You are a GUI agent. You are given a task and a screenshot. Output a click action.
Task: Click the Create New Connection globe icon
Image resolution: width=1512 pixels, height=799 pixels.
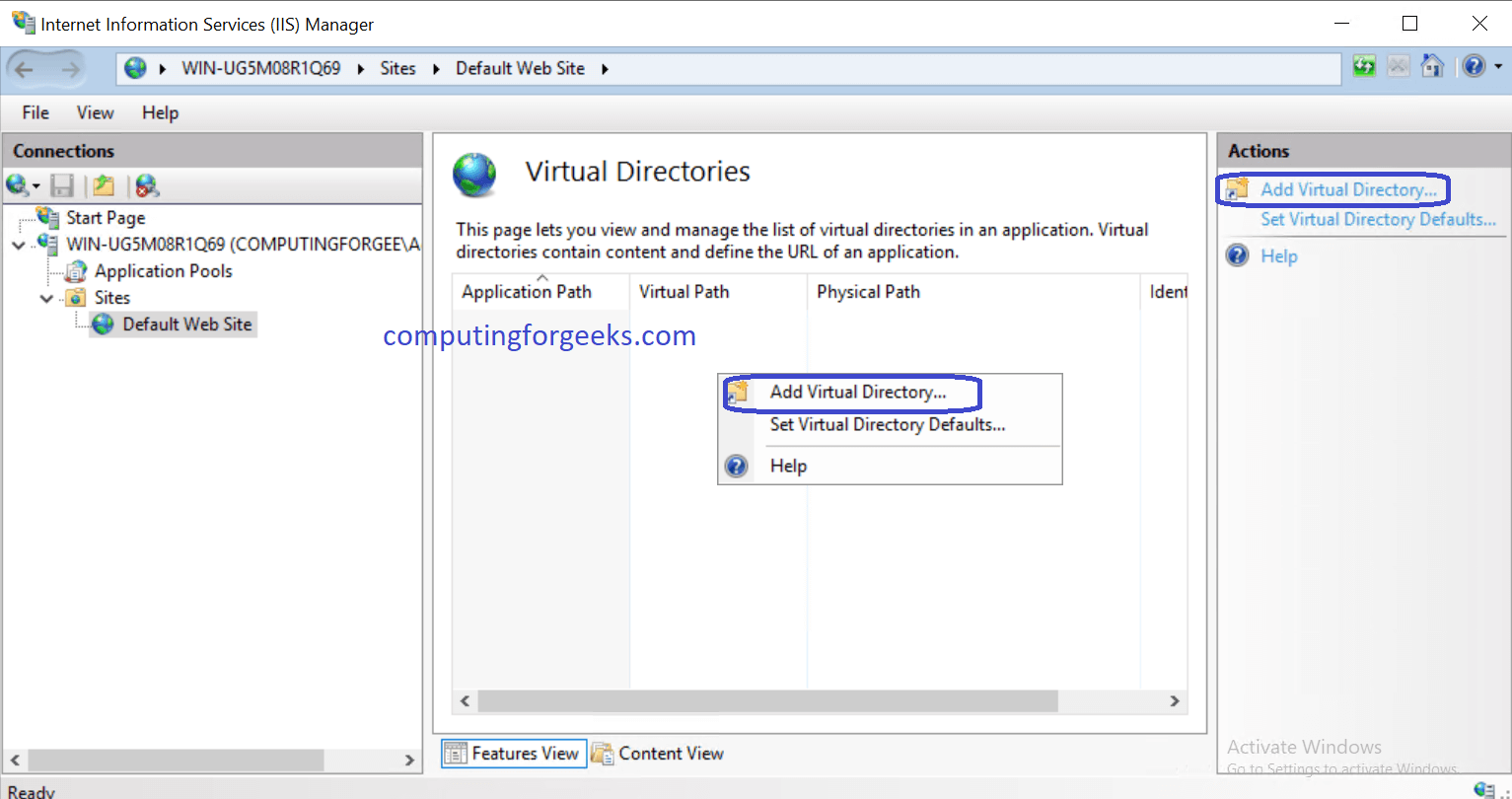[x=18, y=185]
